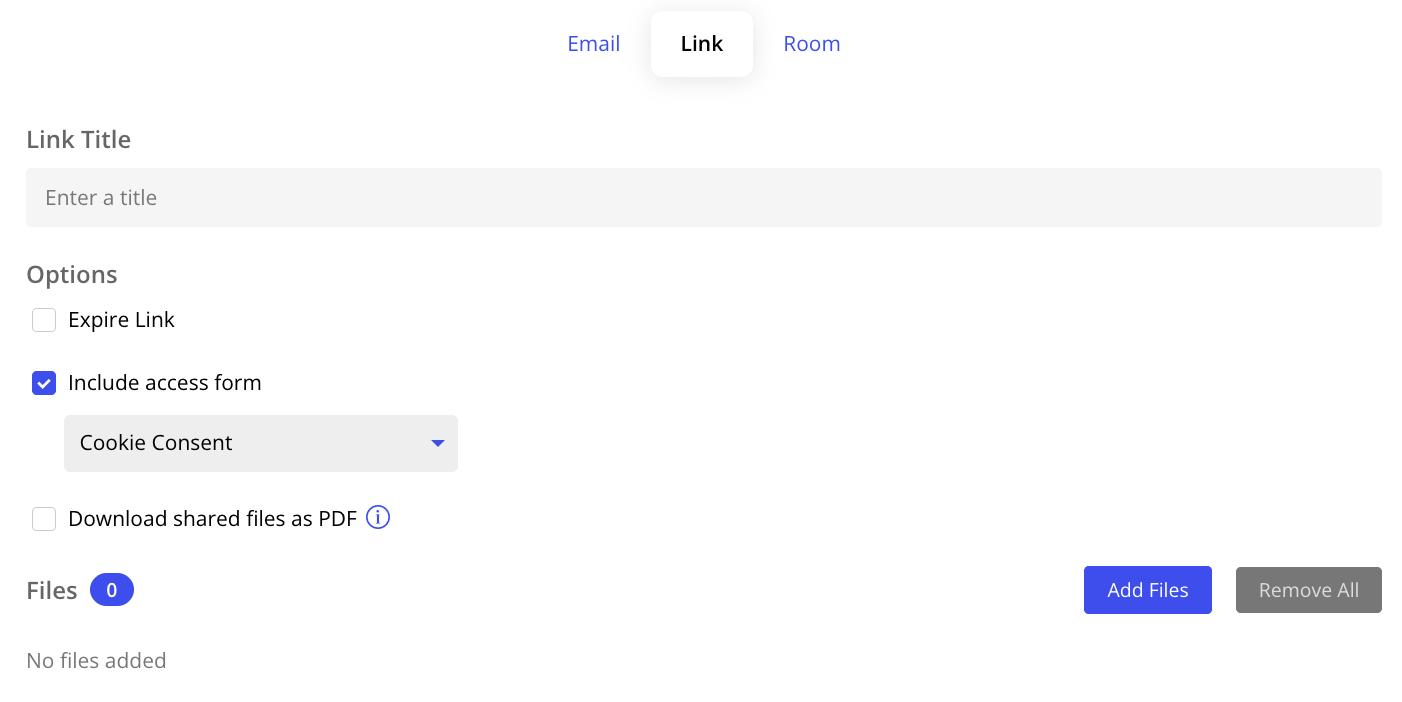Click the No files added text
Image resolution: width=1402 pixels, height=702 pixels.
click(x=96, y=660)
